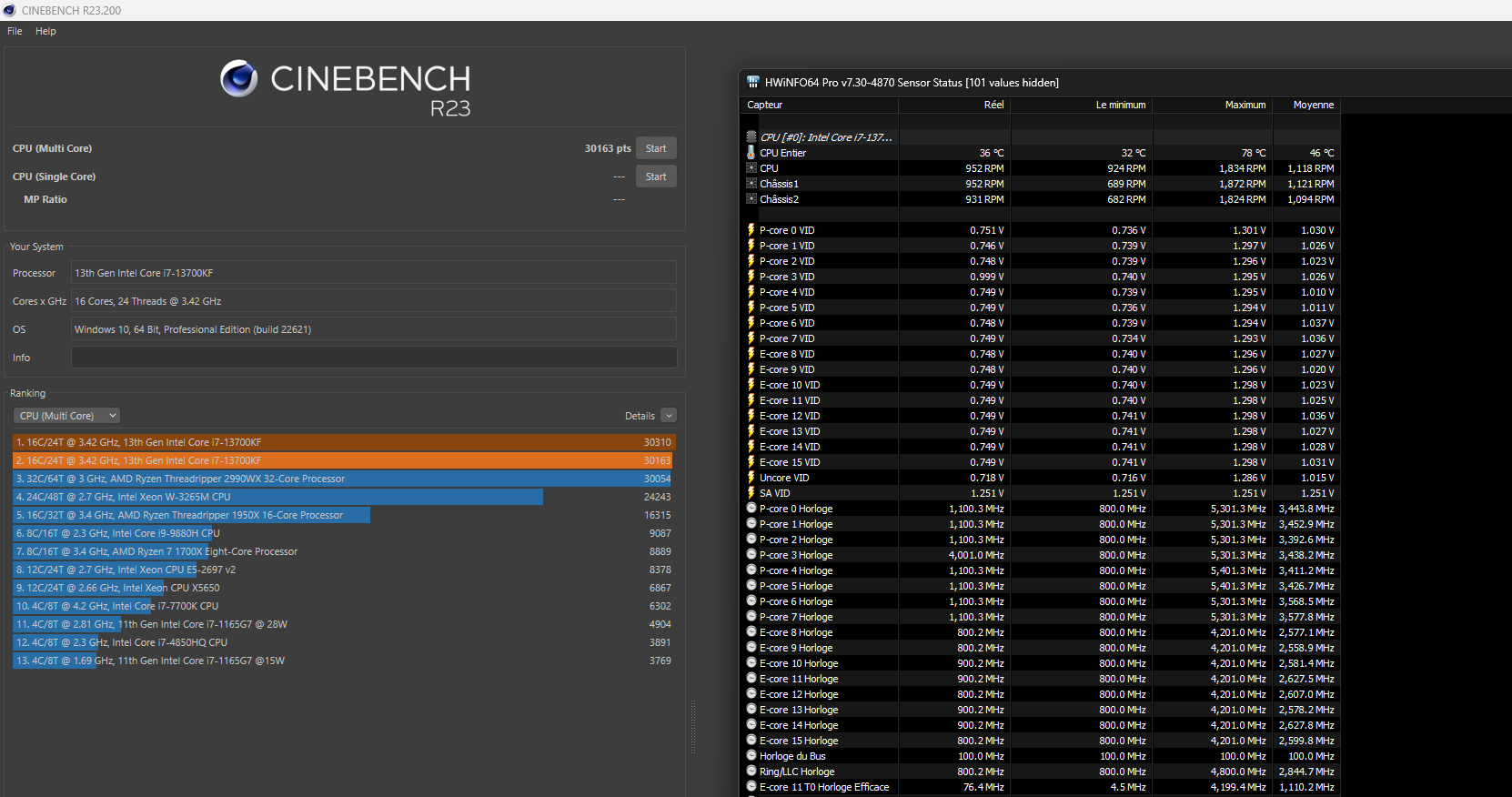Click the Processor field showing i7-13700KF
This screenshot has height=797, width=1512.
pyautogui.click(x=374, y=273)
